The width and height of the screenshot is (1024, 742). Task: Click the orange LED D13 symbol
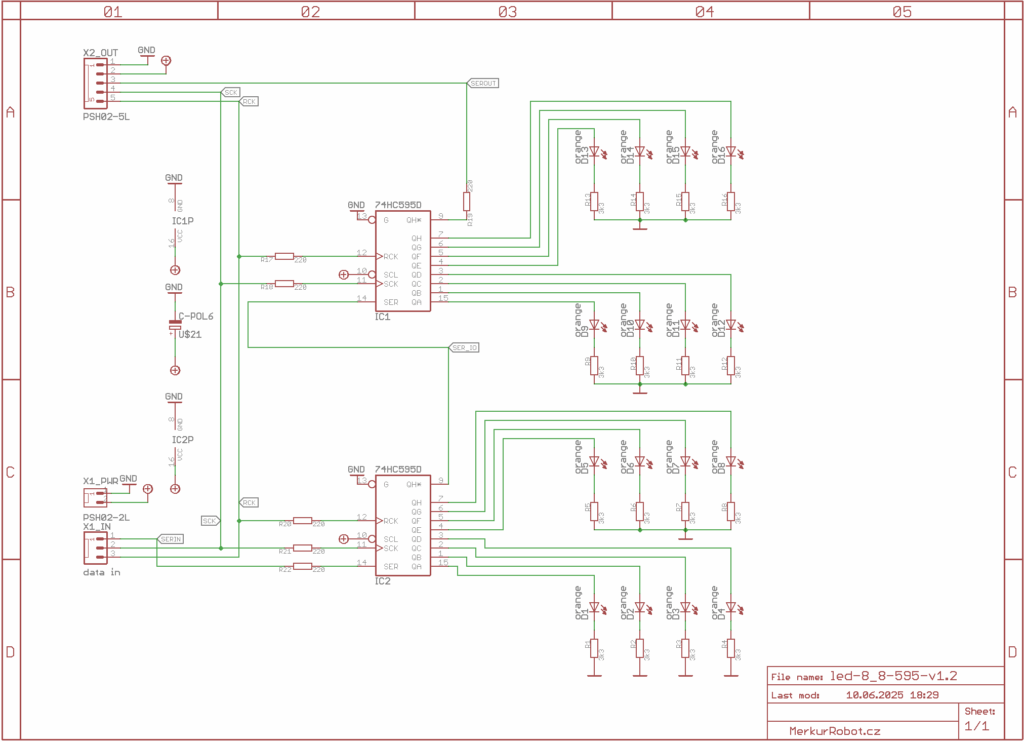tap(594, 153)
